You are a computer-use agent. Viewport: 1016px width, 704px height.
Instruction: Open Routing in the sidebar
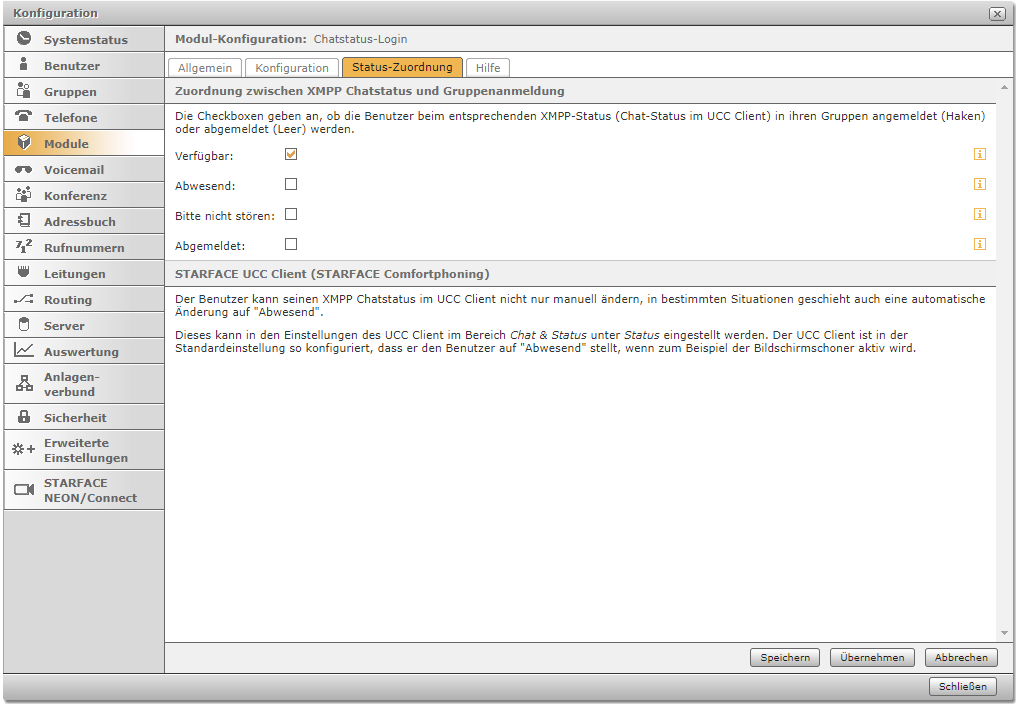pos(68,299)
